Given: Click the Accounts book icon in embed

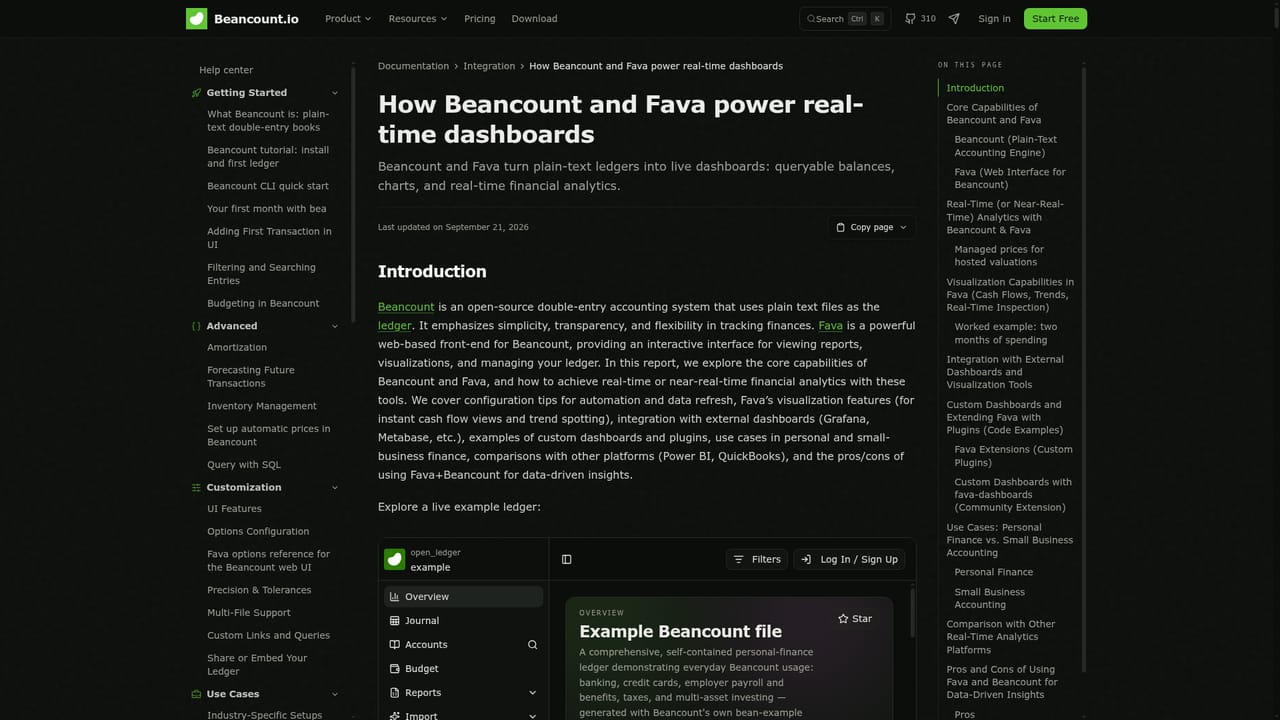Looking at the screenshot, I should (395, 645).
